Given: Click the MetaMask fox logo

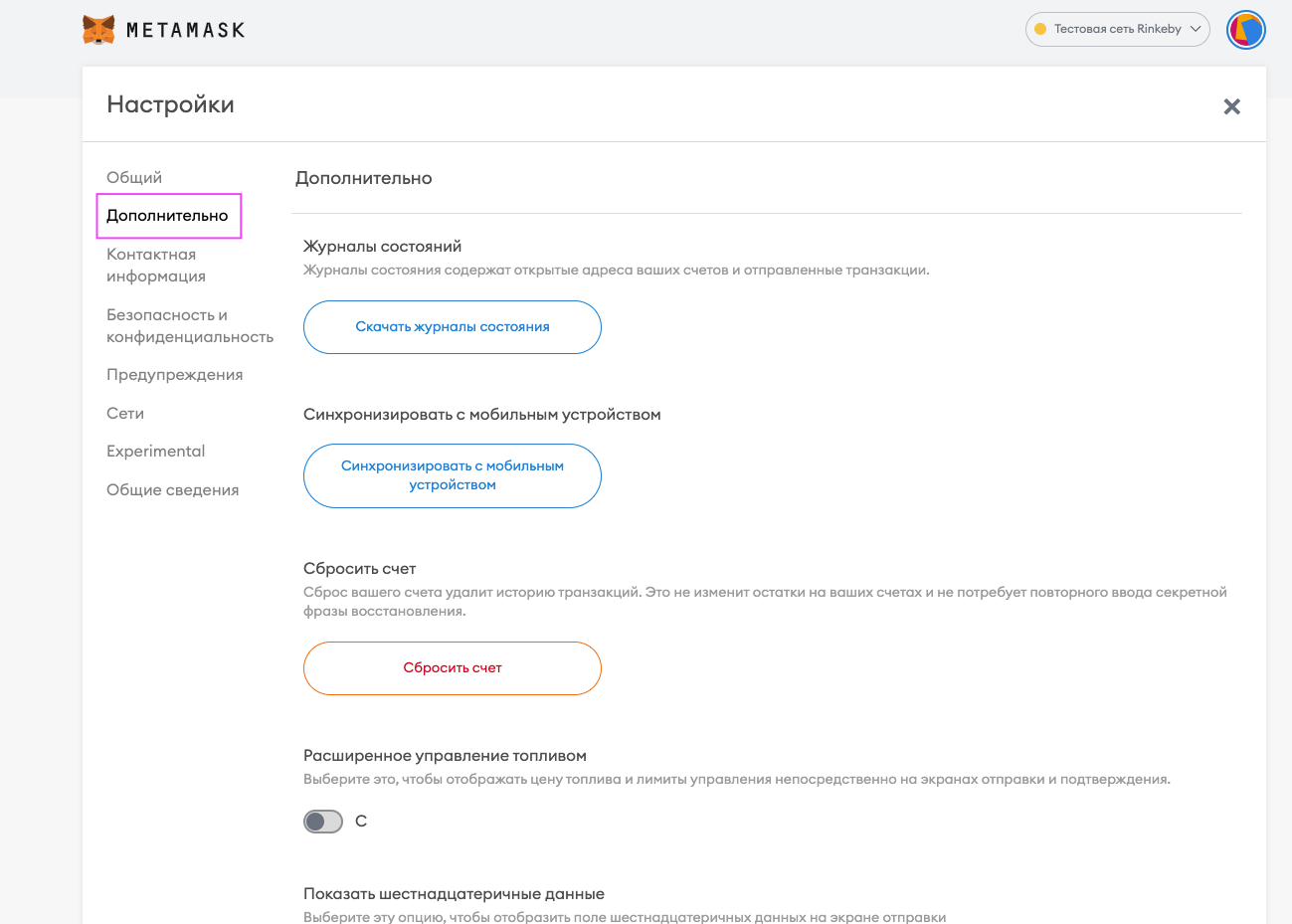Looking at the screenshot, I should [98, 30].
